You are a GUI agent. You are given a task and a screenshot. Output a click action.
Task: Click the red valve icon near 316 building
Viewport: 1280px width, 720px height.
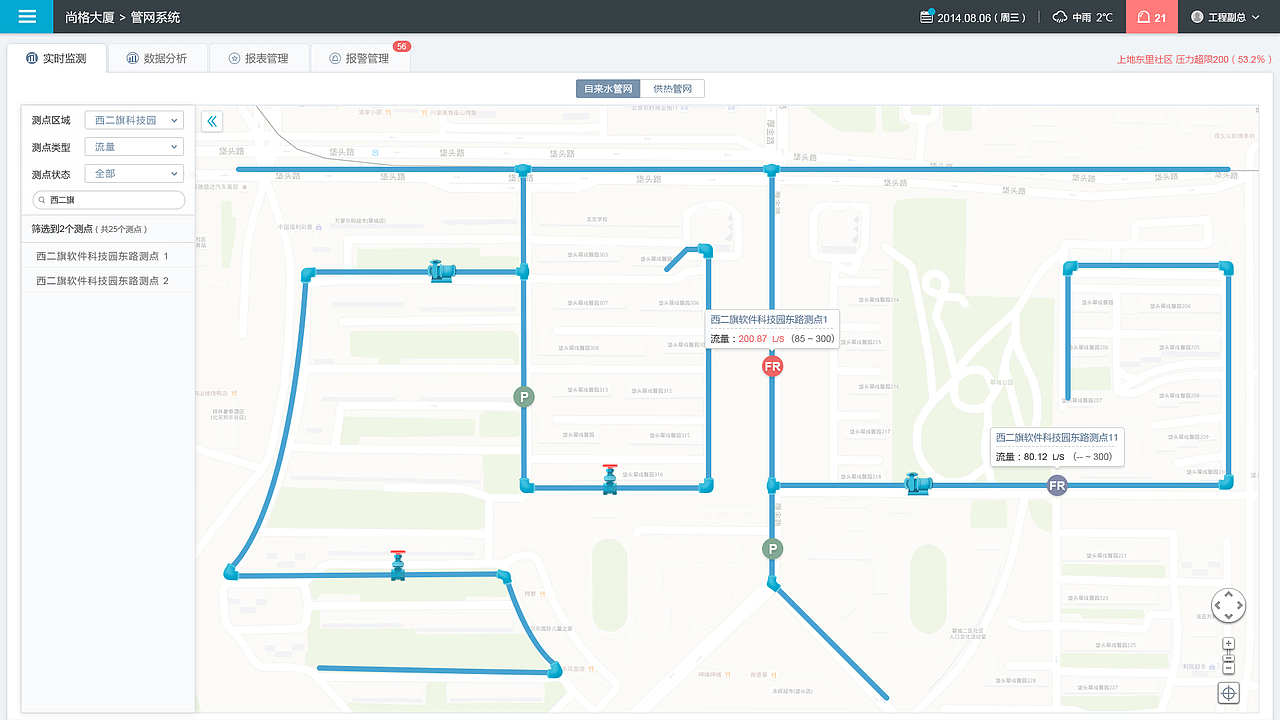(x=610, y=481)
